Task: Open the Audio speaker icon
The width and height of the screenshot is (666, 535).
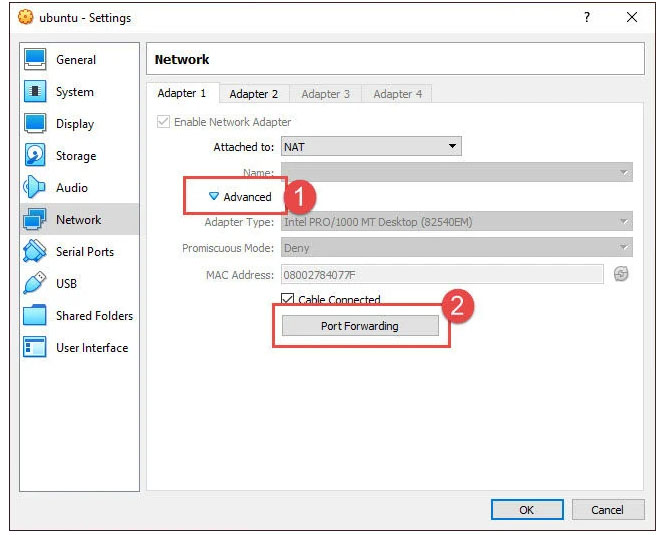Action: (35, 188)
